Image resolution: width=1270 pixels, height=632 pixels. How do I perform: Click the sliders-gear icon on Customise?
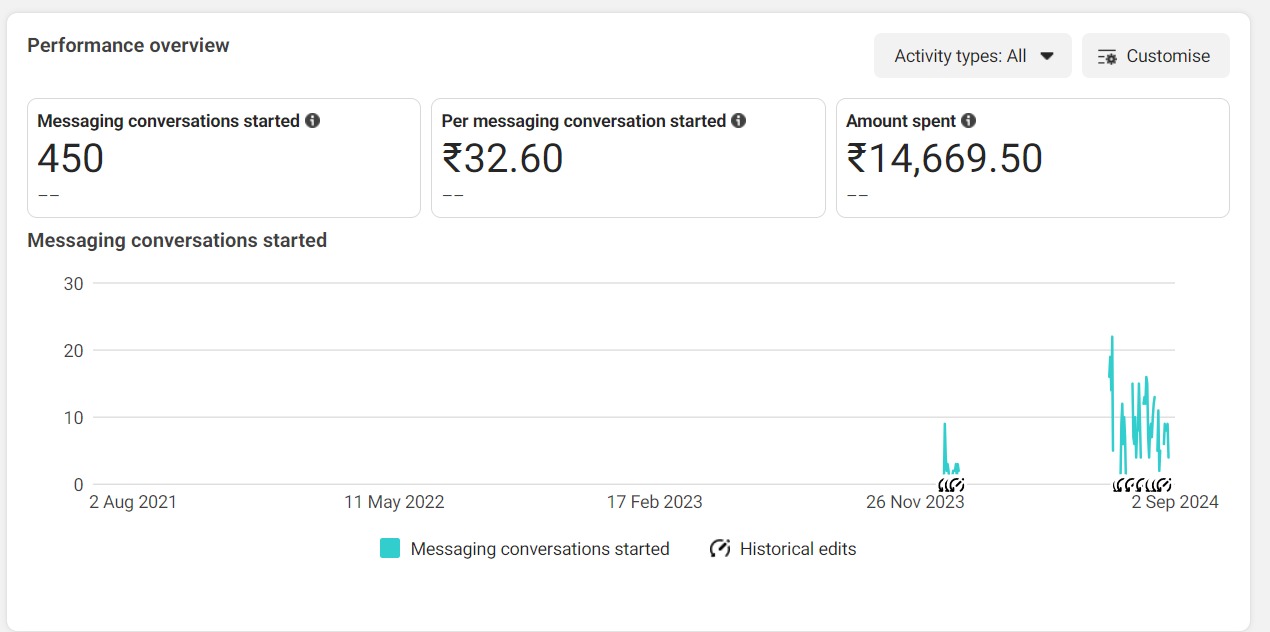1107,57
